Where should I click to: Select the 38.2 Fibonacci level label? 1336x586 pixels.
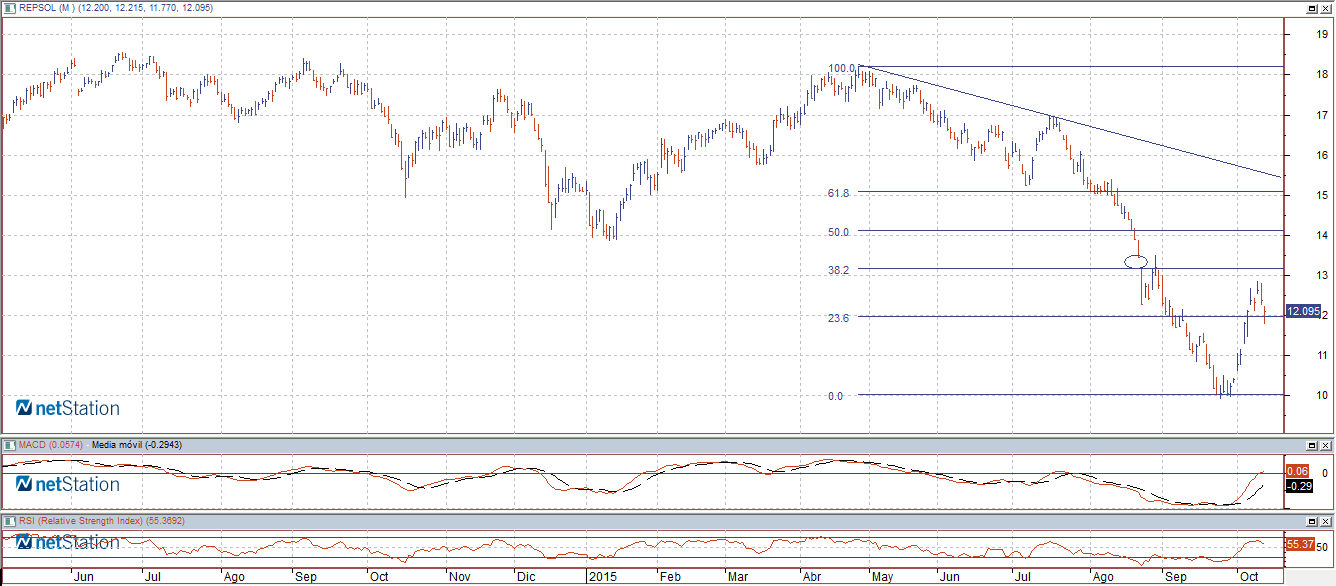[838, 270]
